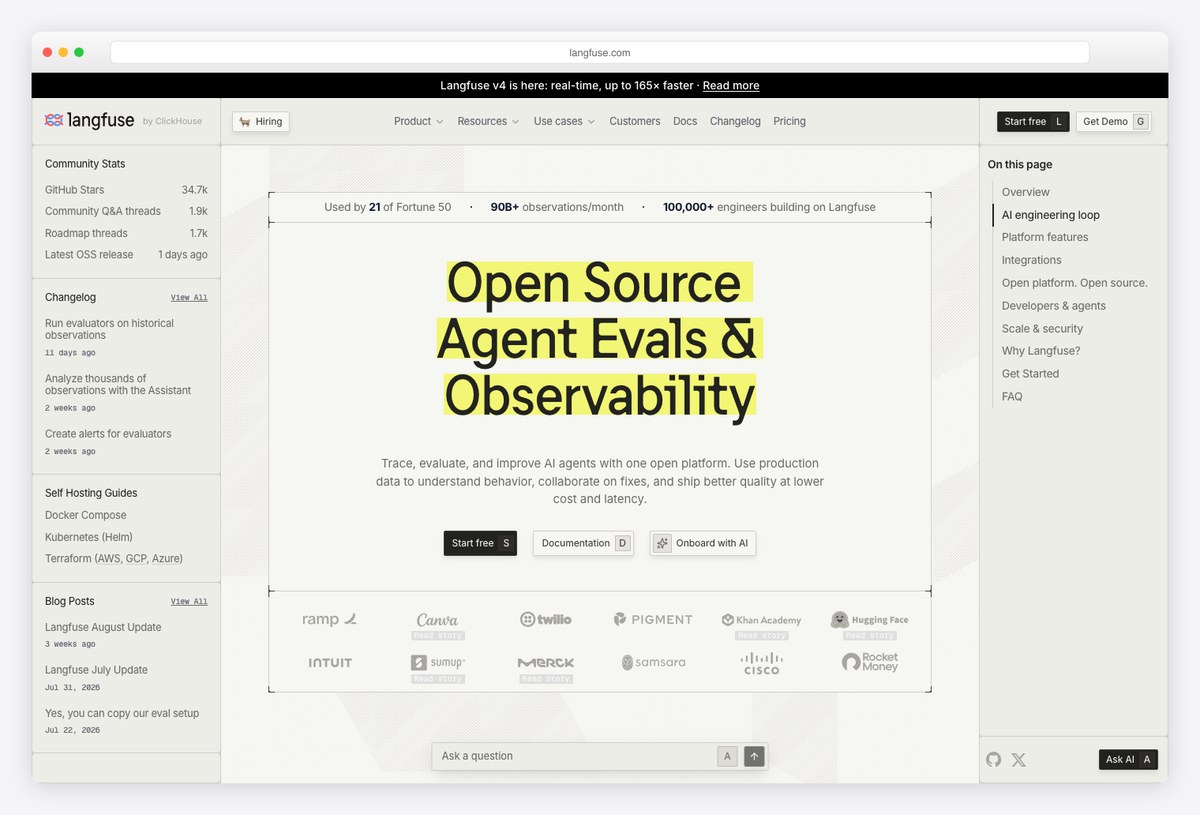Open Yes, you can copy our eval setup
This screenshot has height=815, width=1200.
[x=122, y=713]
